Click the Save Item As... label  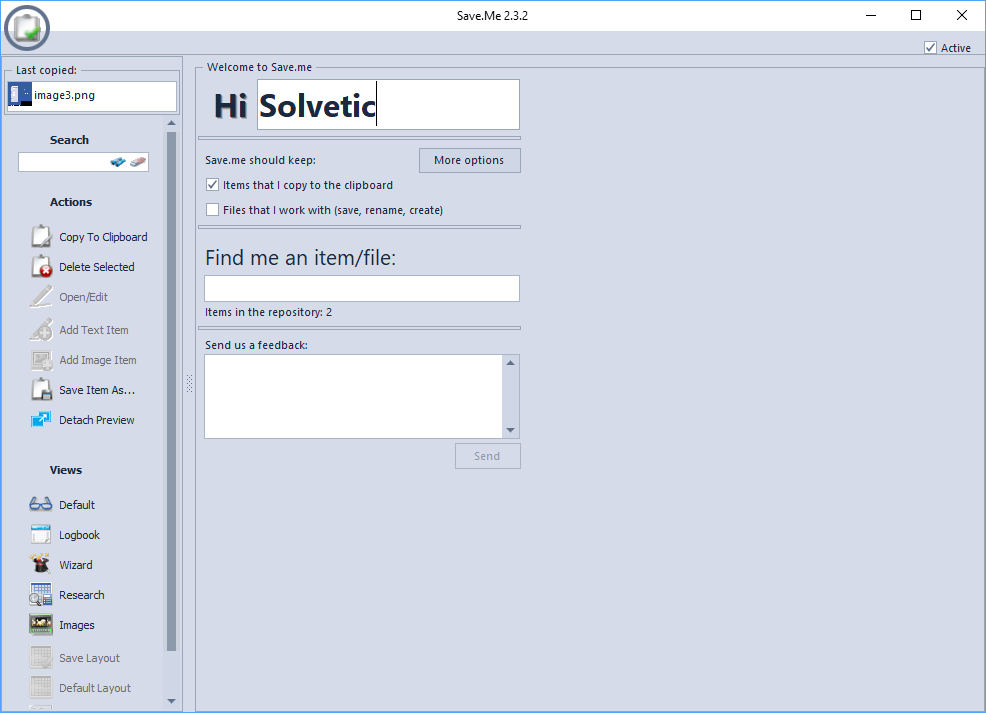[97, 390]
